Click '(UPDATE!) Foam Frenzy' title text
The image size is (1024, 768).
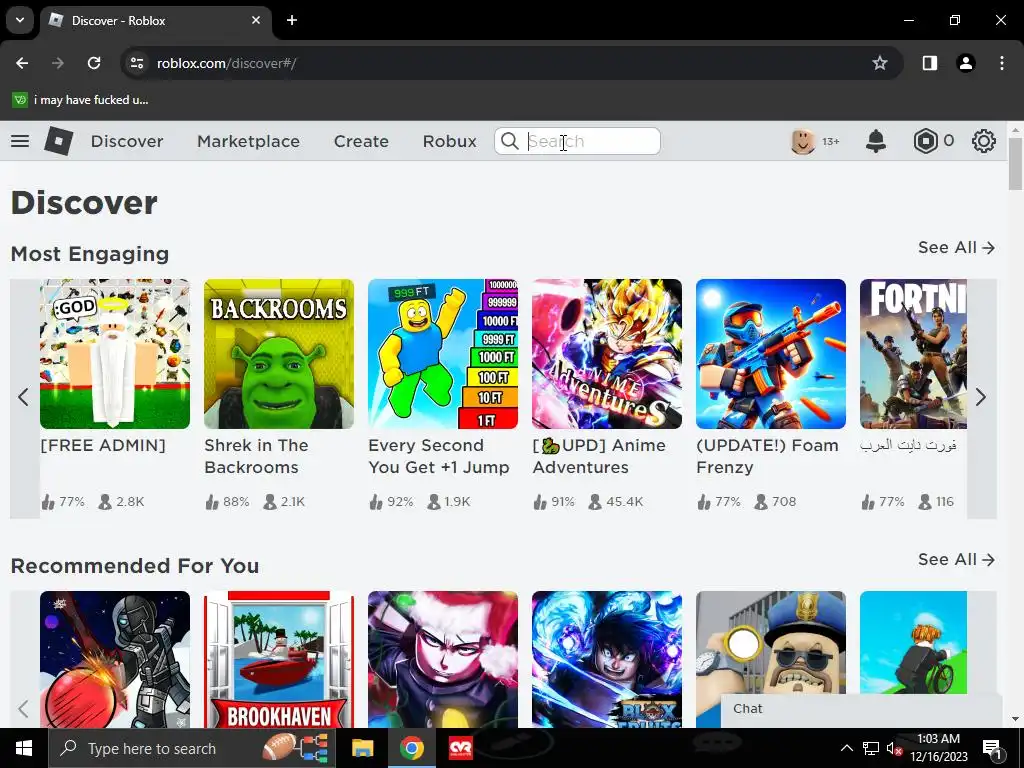(767, 456)
